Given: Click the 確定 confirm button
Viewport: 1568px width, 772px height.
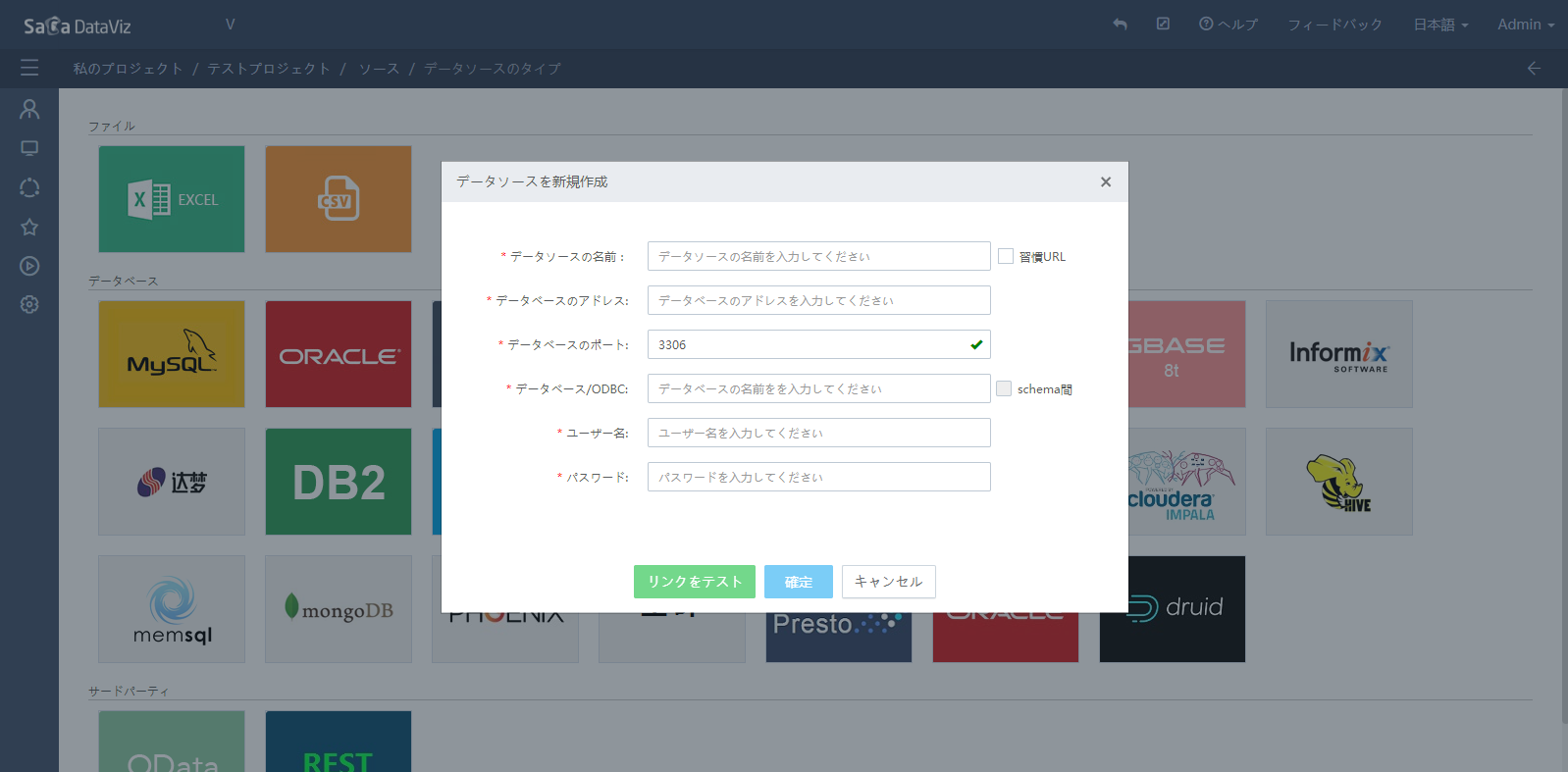Looking at the screenshot, I should [x=799, y=582].
